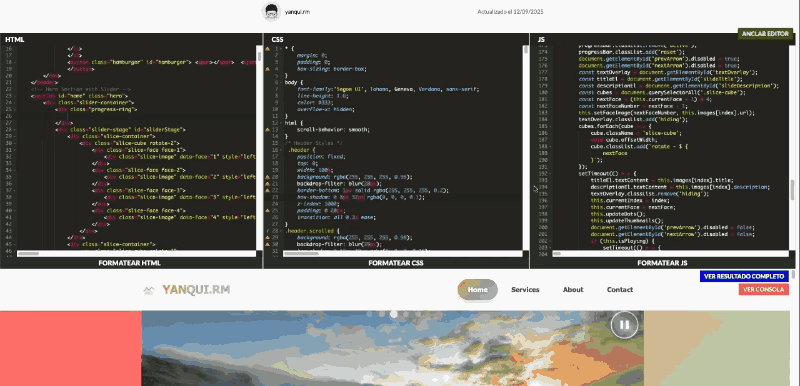Image resolution: width=800 pixels, height=386 pixels.
Task: Collapse the HTML button block at line 18
Action: click(x=15, y=62)
